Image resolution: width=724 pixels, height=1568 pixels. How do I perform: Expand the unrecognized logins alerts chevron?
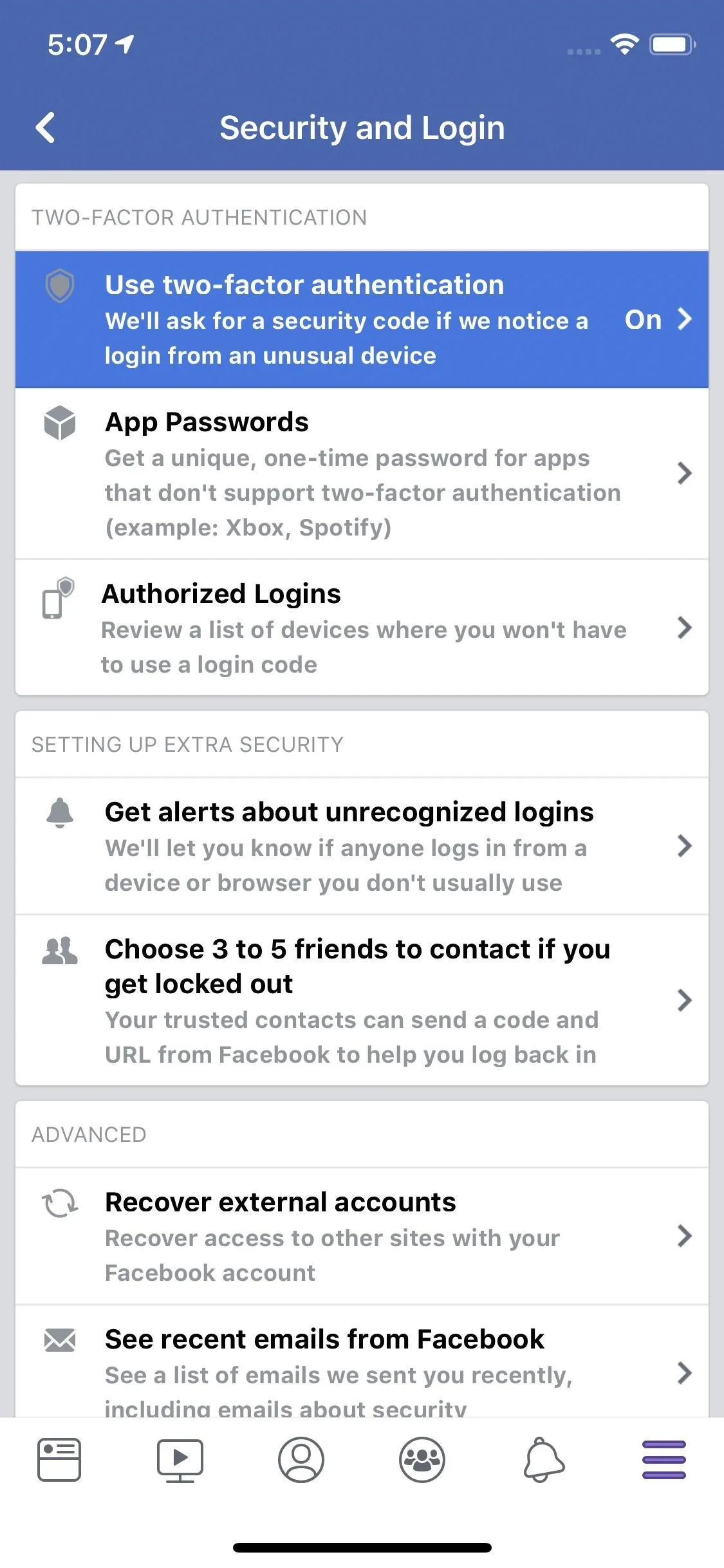click(x=685, y=846)
